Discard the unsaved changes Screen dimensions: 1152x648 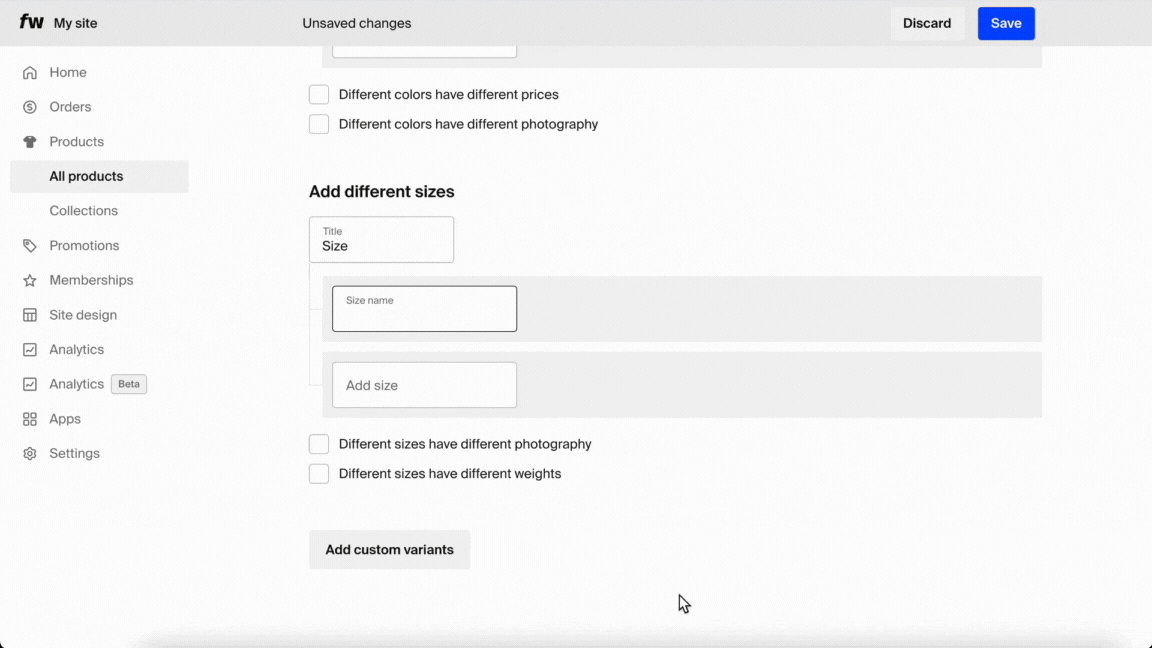point(926,23)
